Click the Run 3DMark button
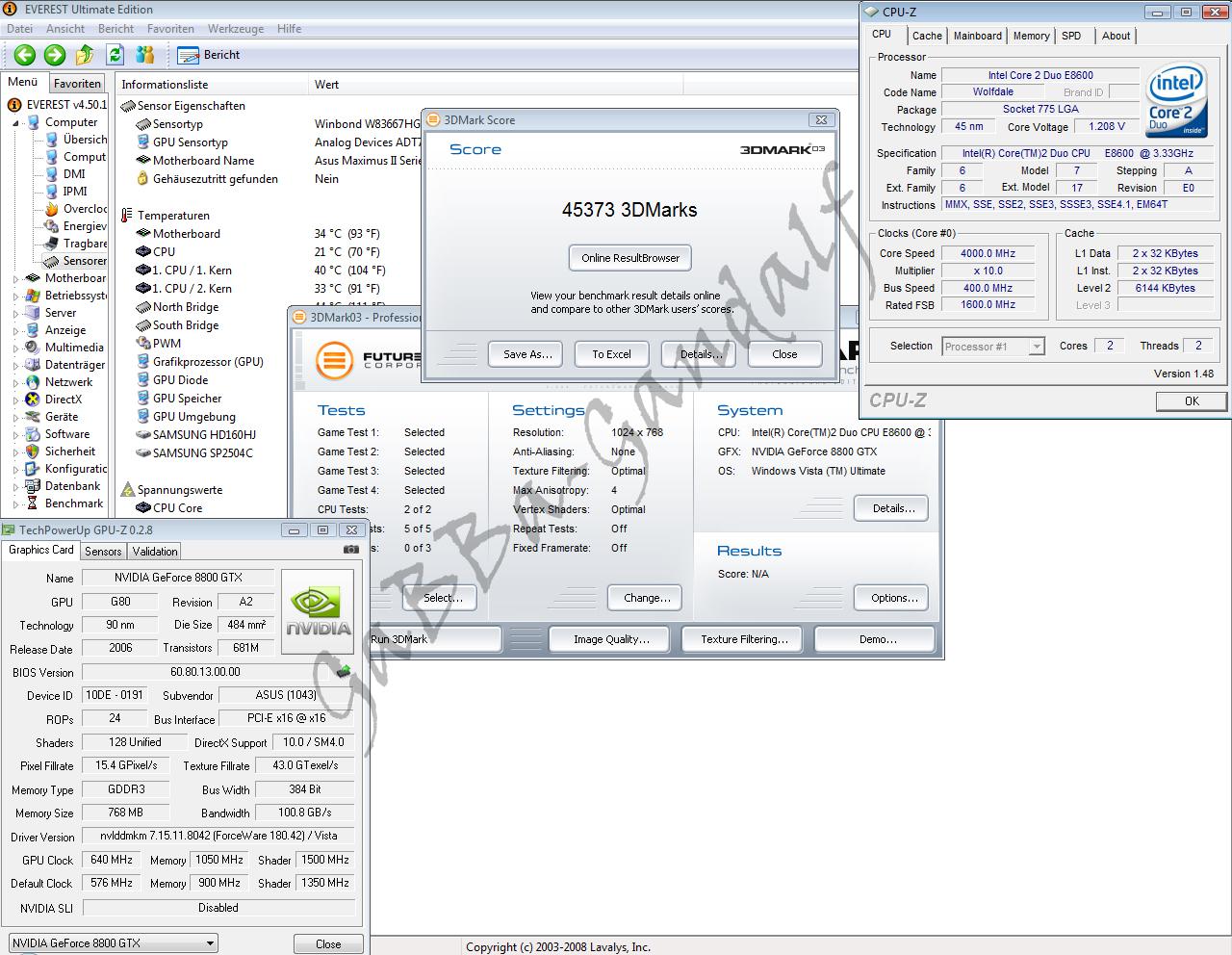Image resolution: width=1232 pixels, height=955 pixels. pyautogui.click(x=434, y=639)
